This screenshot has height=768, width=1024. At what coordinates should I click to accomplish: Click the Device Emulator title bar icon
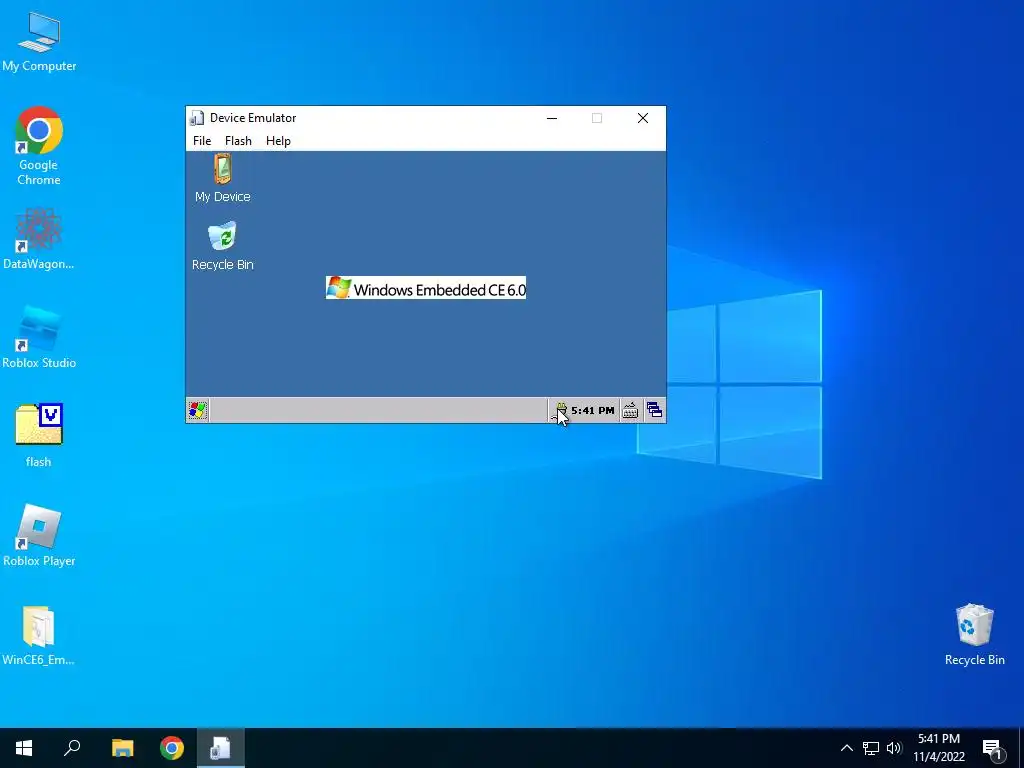197,118
